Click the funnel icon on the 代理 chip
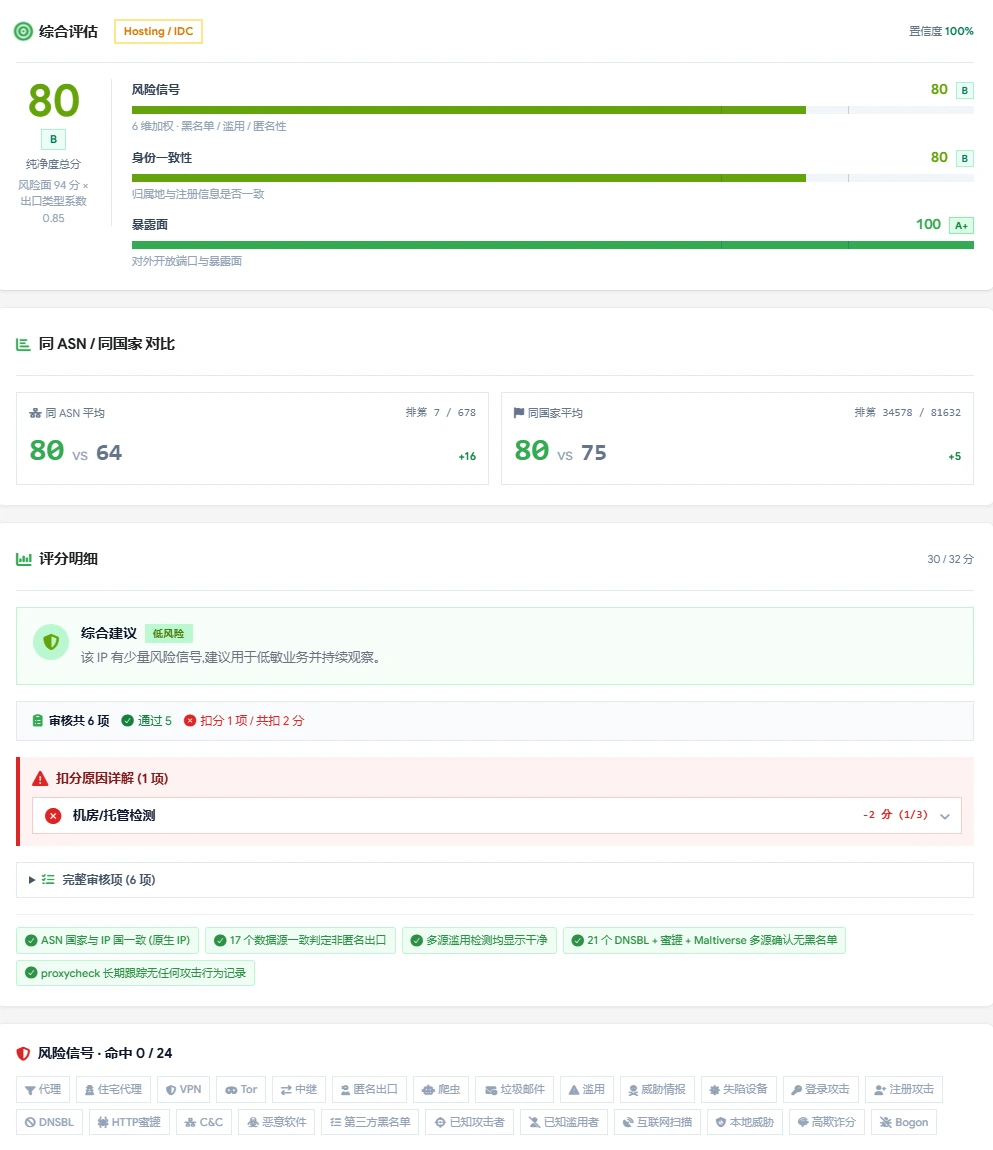993x1150 pixels. point(30,1090)
